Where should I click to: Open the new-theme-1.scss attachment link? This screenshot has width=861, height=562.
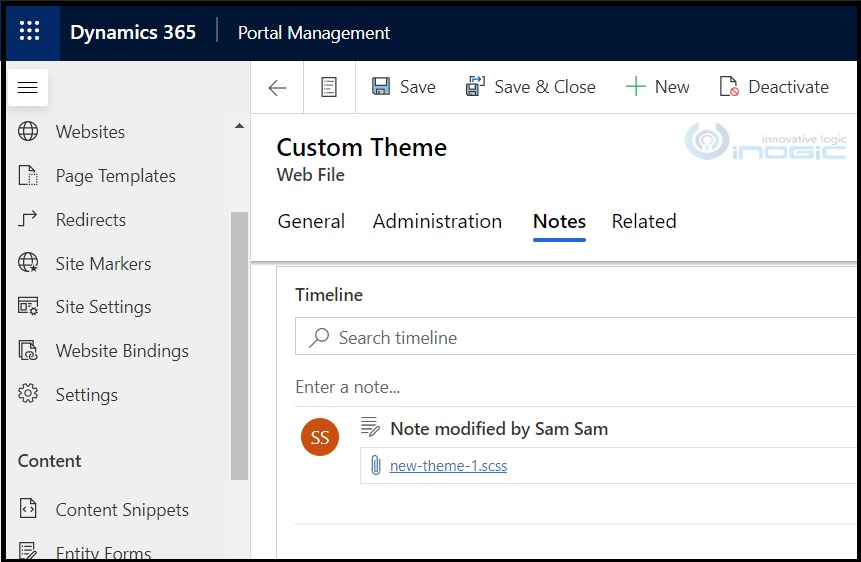click(449, 466)
